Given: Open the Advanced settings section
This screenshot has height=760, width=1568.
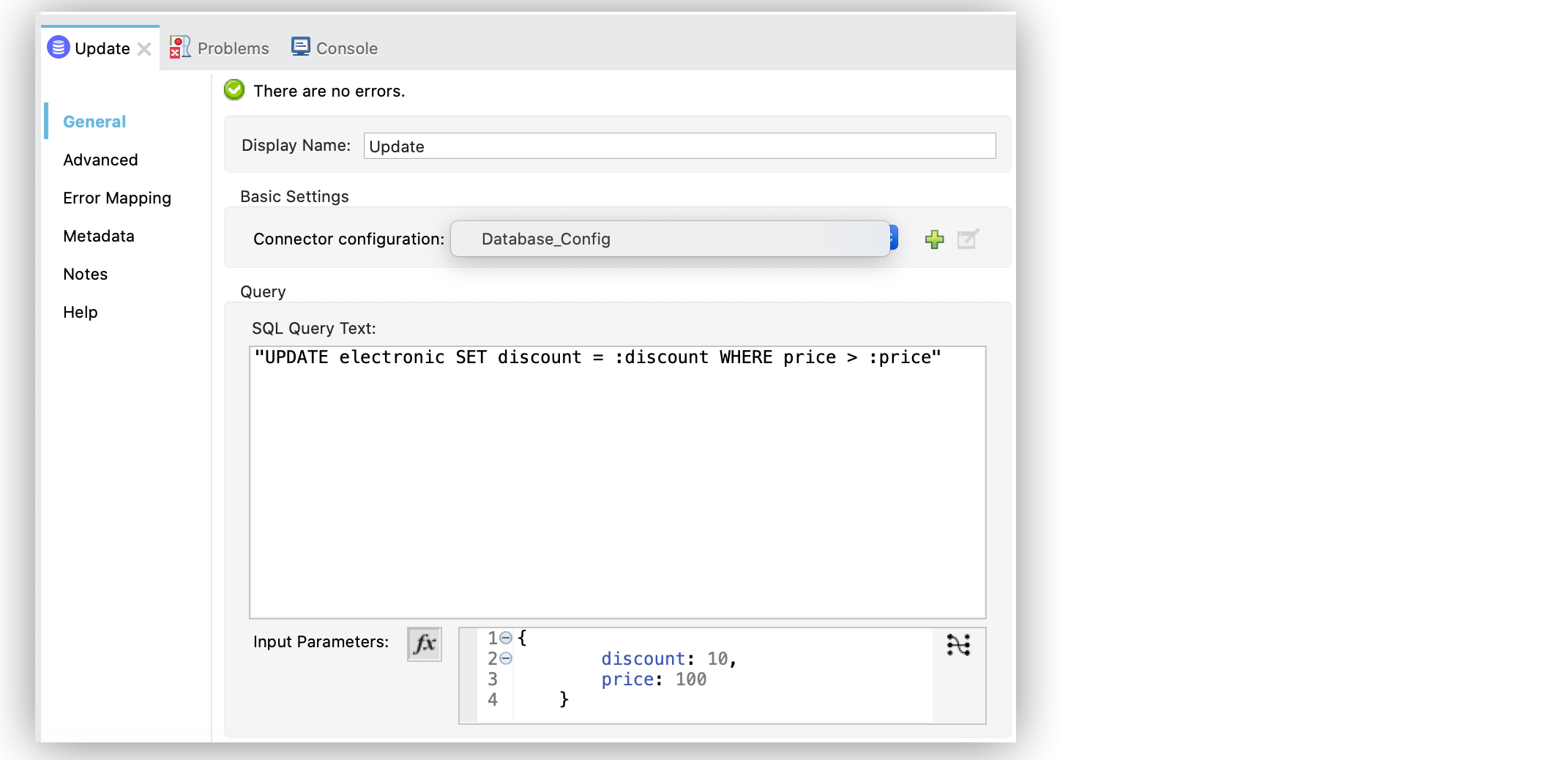Looking at the screenshot, I should 100,160.
